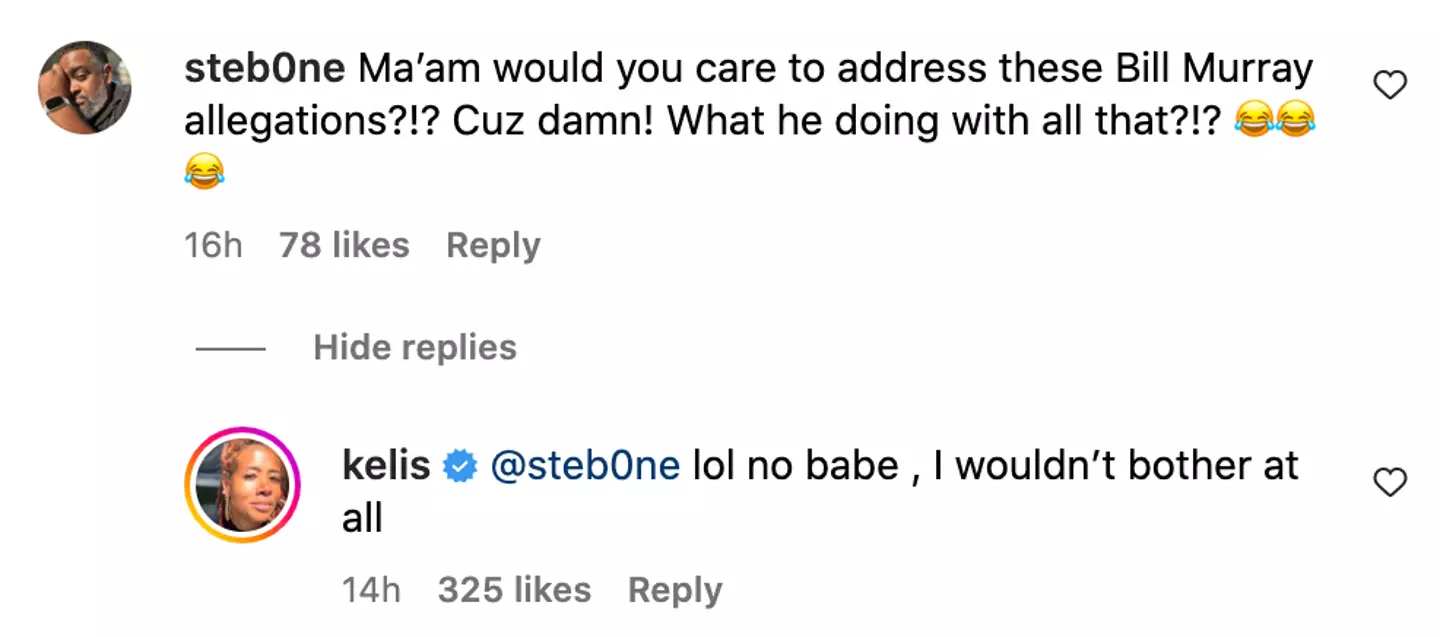Click the 14h timestamp

point(371,590)
